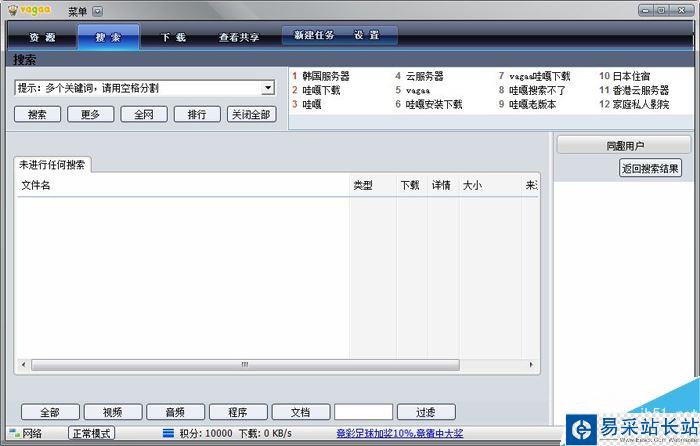
Task: Click the 全网 button
Action: [x=144, y=114]
